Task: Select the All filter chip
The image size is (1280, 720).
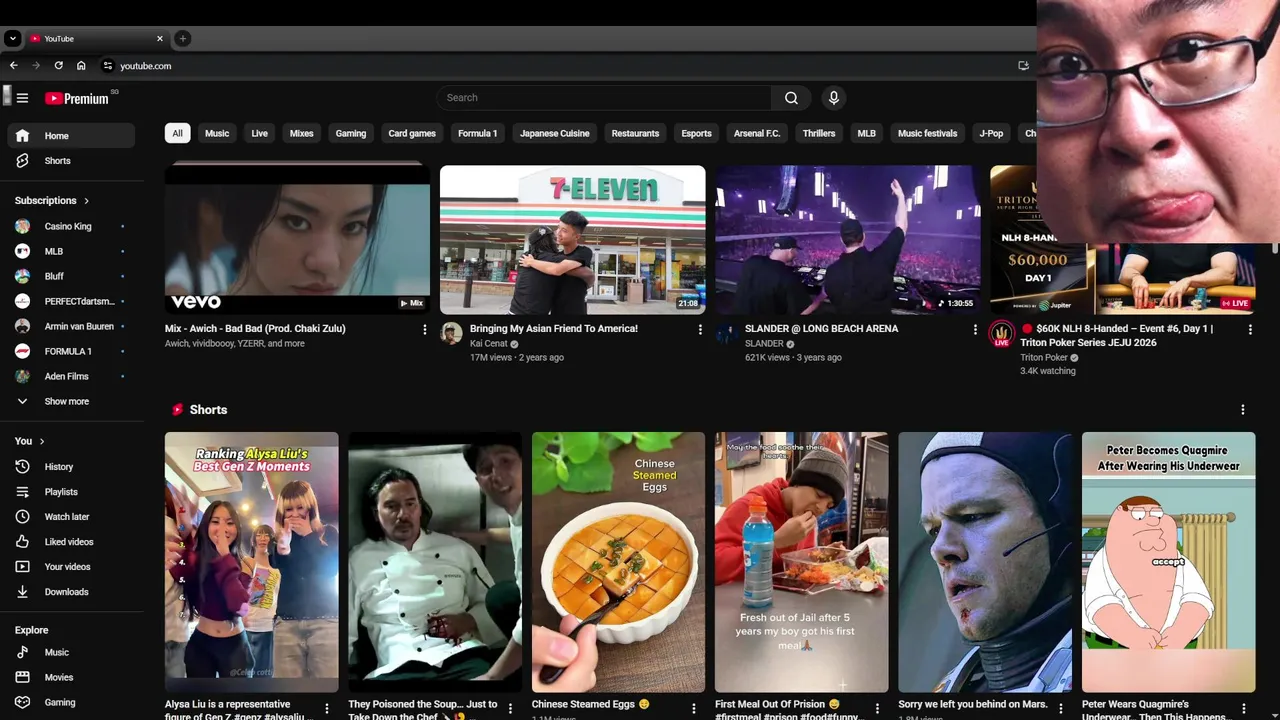Action: [x=177, y=133]
